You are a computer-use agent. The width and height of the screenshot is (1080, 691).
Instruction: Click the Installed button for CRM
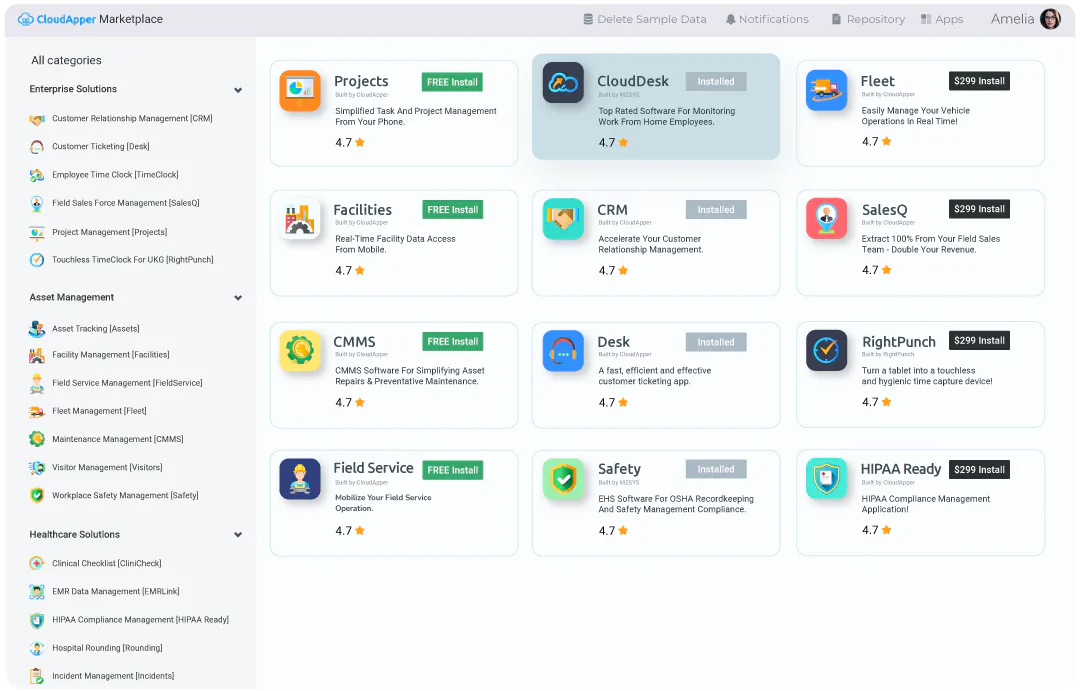tap(716, 209)
